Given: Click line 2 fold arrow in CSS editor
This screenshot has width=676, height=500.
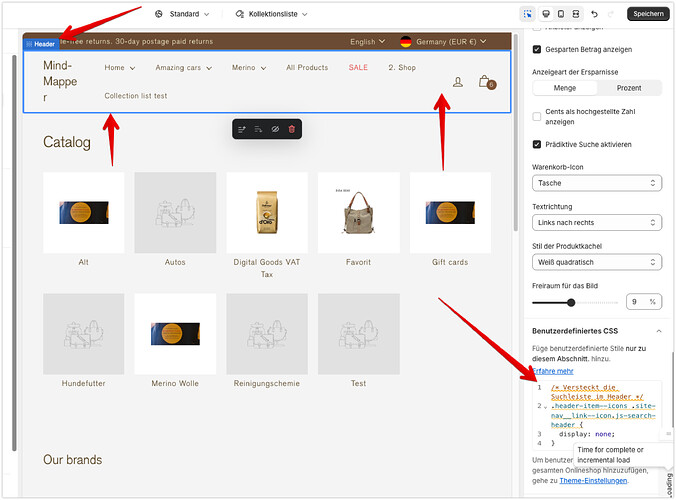Looking at the screenshot, I should [x=545, y=407].
